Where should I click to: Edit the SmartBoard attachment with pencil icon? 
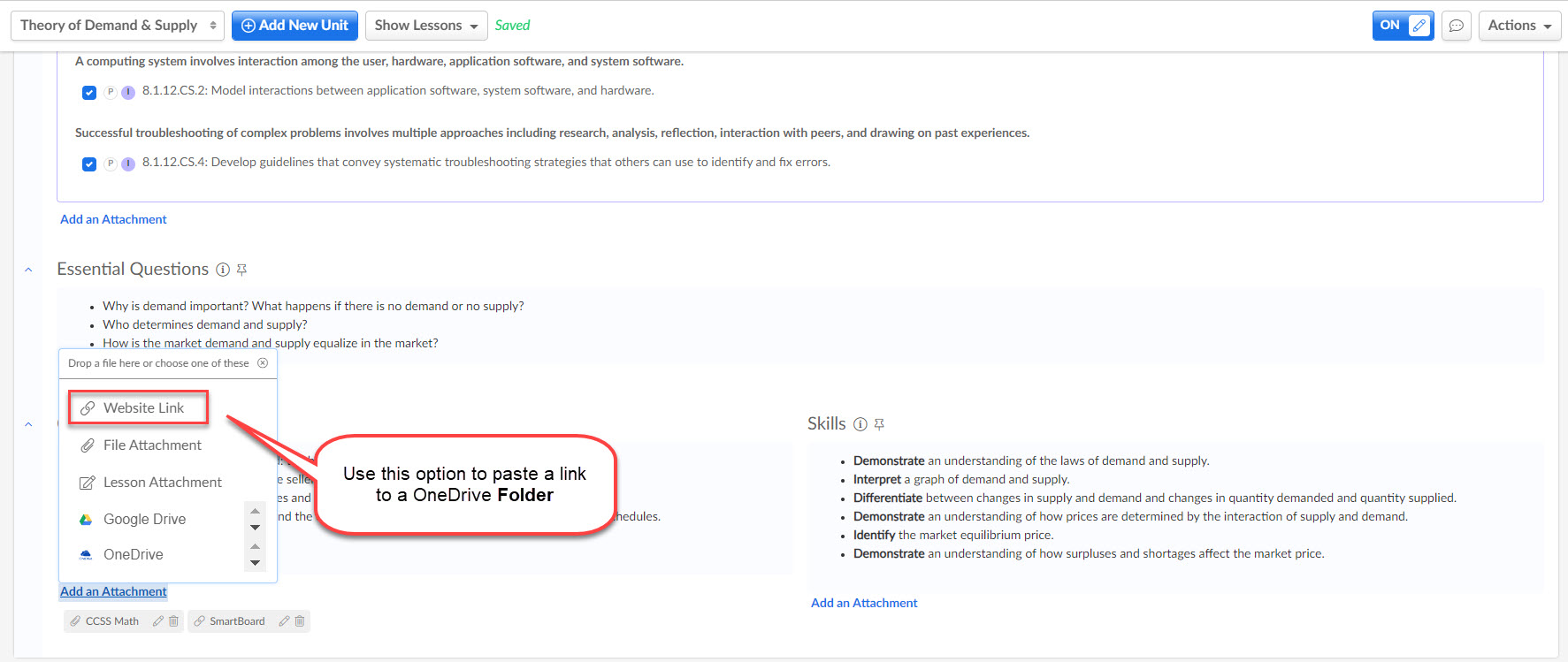click(x=284, y=621)
